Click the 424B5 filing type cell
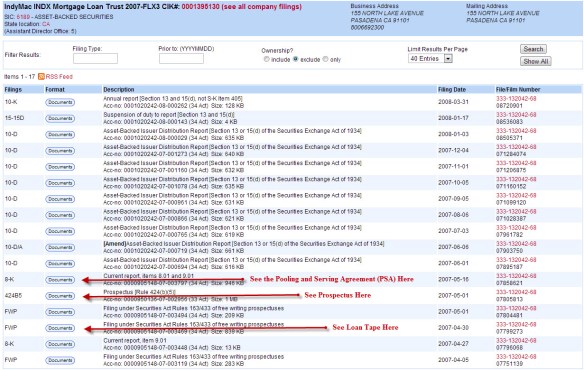584x370 pixels. tap(13, 295)
